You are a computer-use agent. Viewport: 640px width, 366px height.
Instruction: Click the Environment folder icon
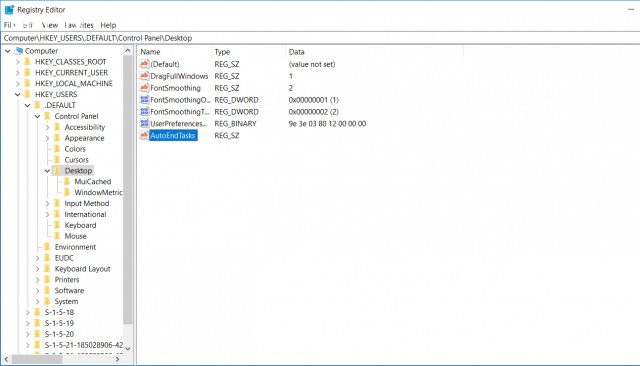point(47,247)
